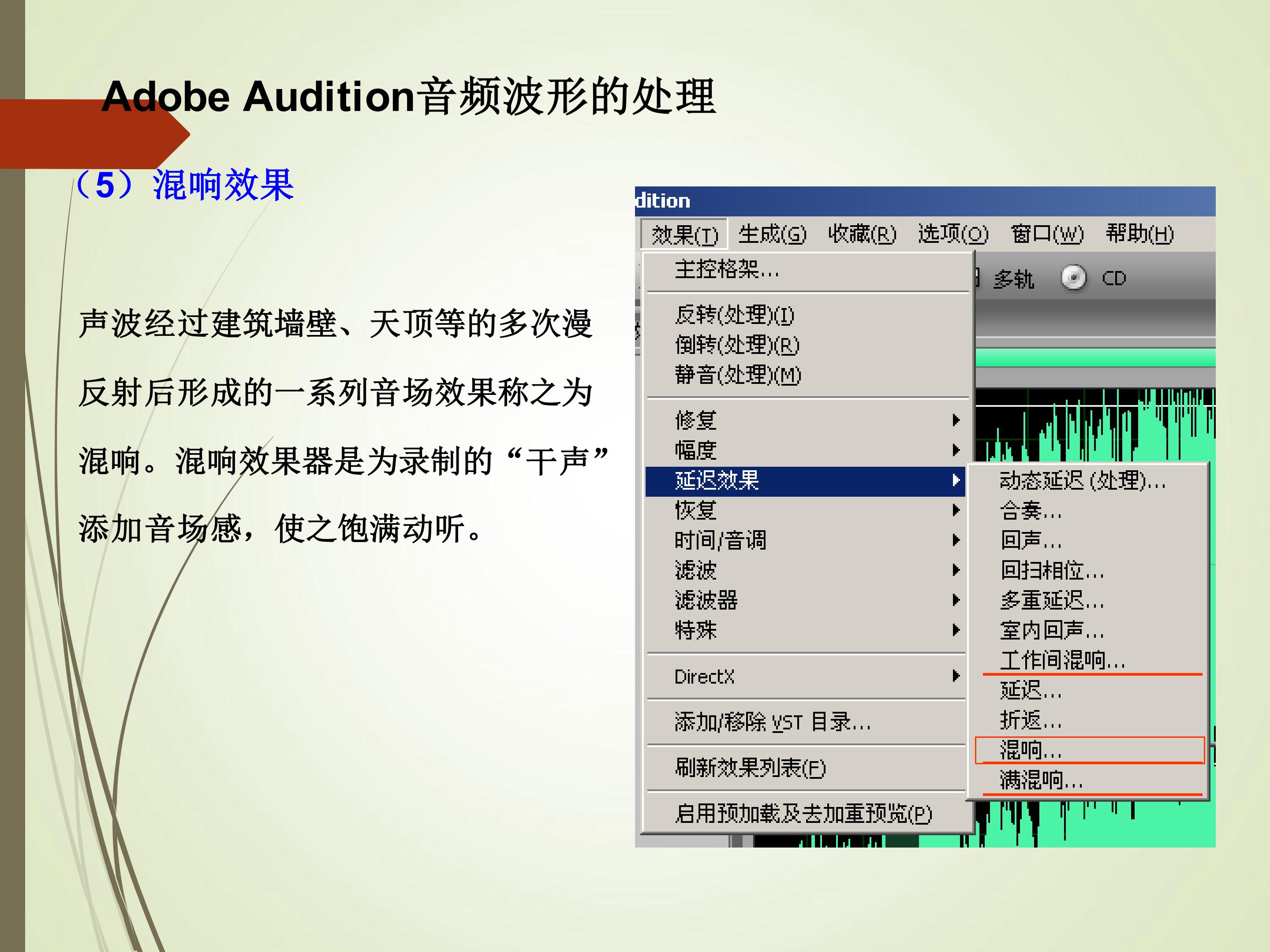This screenshot has height=952, width=1270.
Task: Expand the 修复 submenu
Action: pos(805,420)
